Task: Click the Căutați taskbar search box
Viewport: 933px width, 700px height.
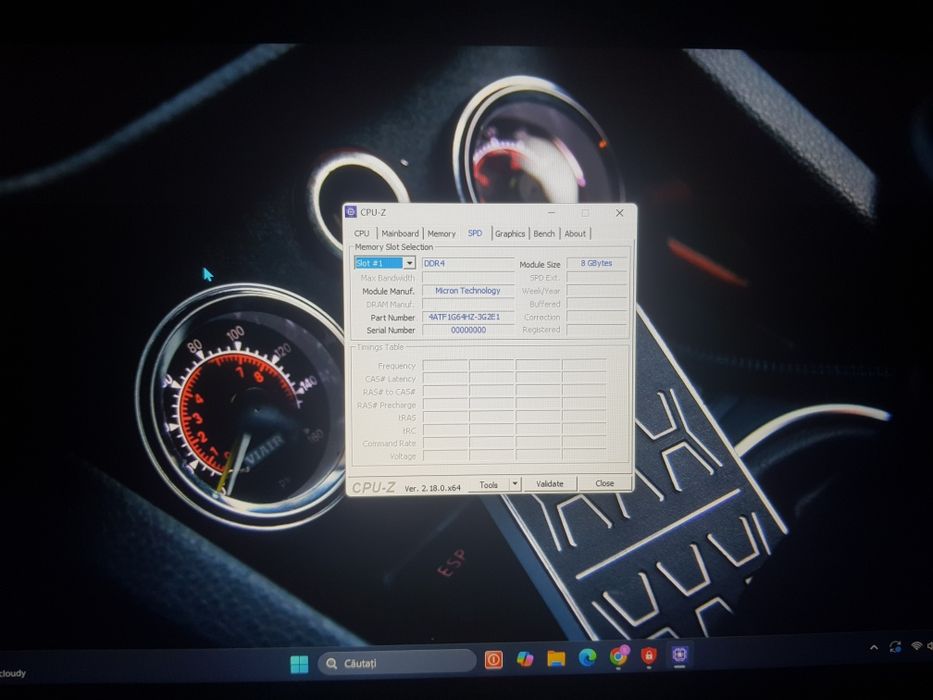Action: click(397, 662)
